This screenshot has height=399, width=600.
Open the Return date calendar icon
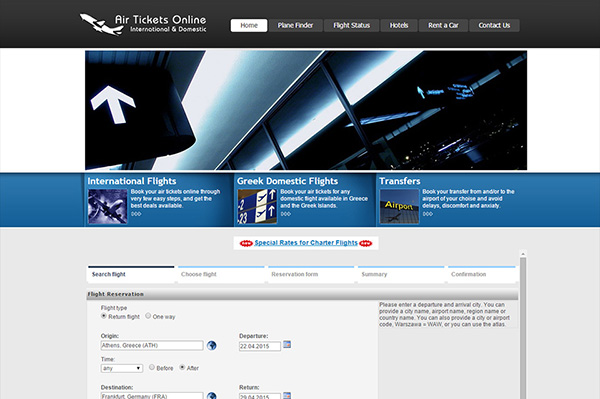[287, 396]
